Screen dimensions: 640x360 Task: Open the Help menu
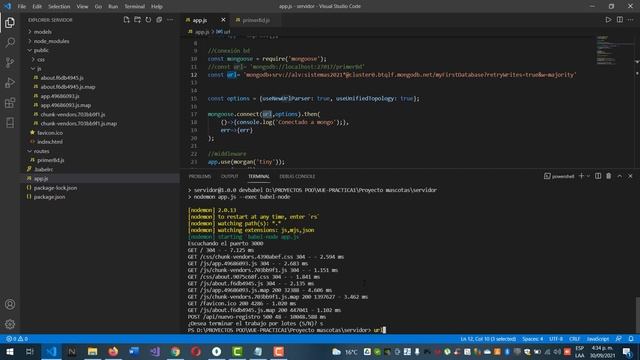point(157,7)
